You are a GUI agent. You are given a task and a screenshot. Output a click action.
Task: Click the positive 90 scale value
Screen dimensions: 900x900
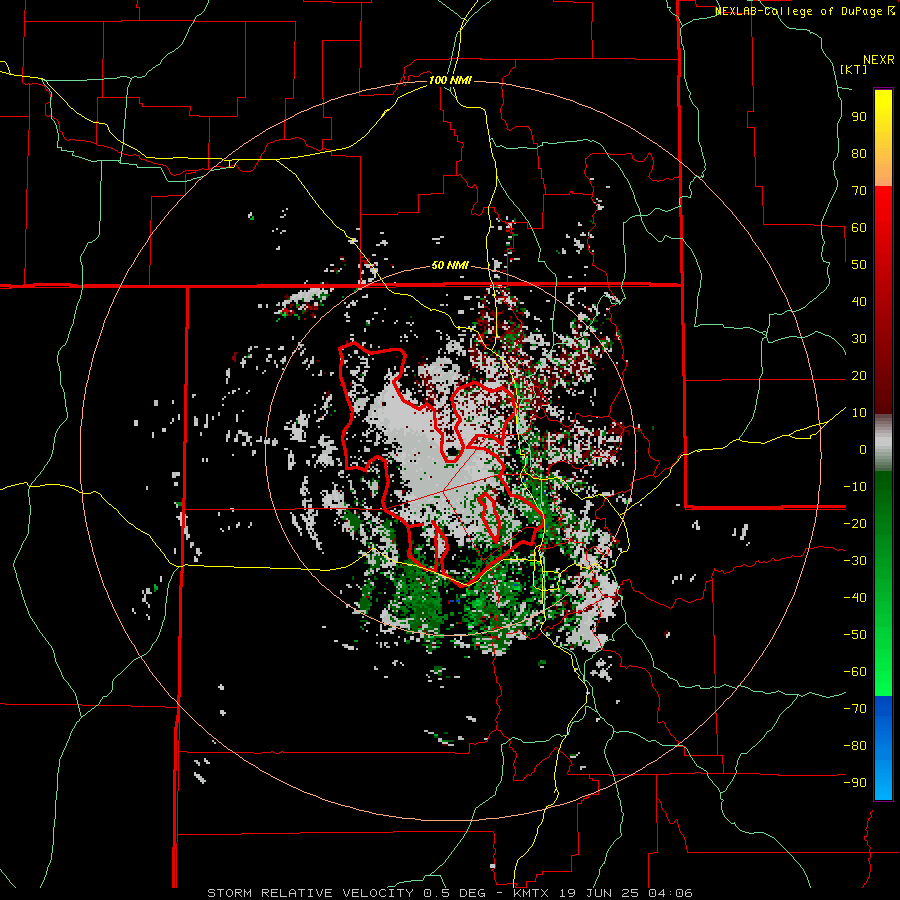(859, 117)
